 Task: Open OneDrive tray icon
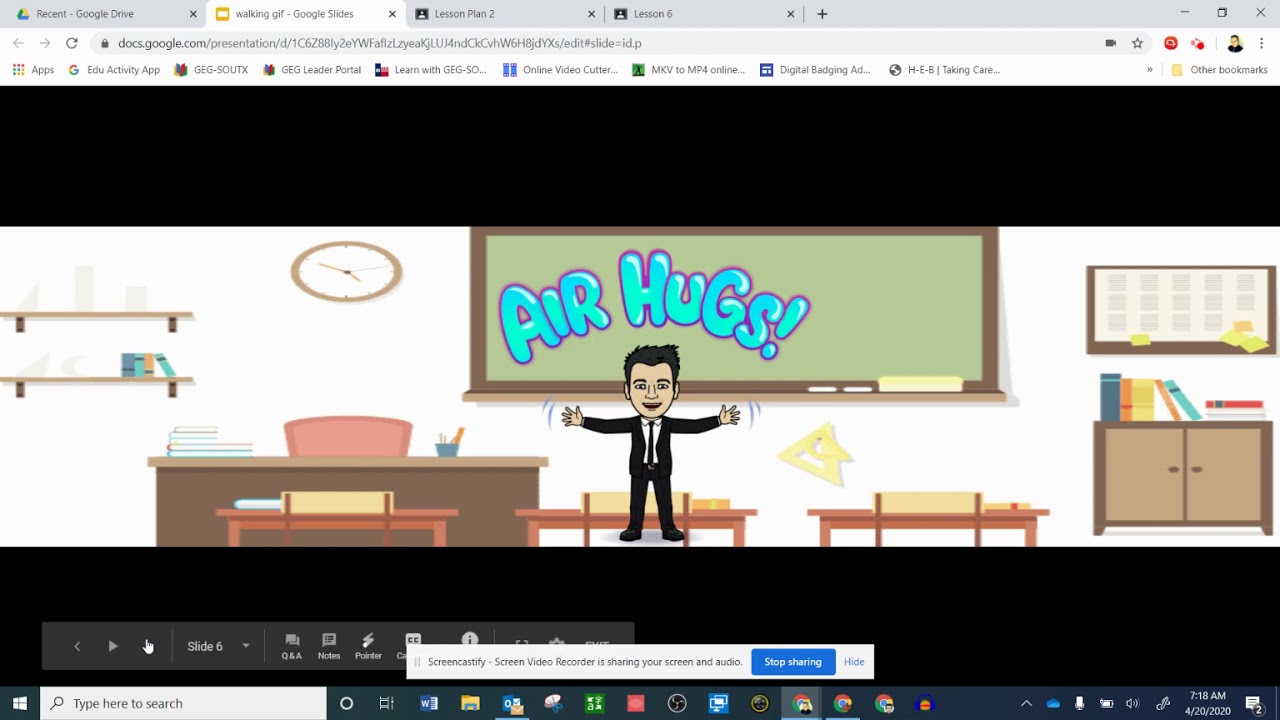[x=1053, y=703]
